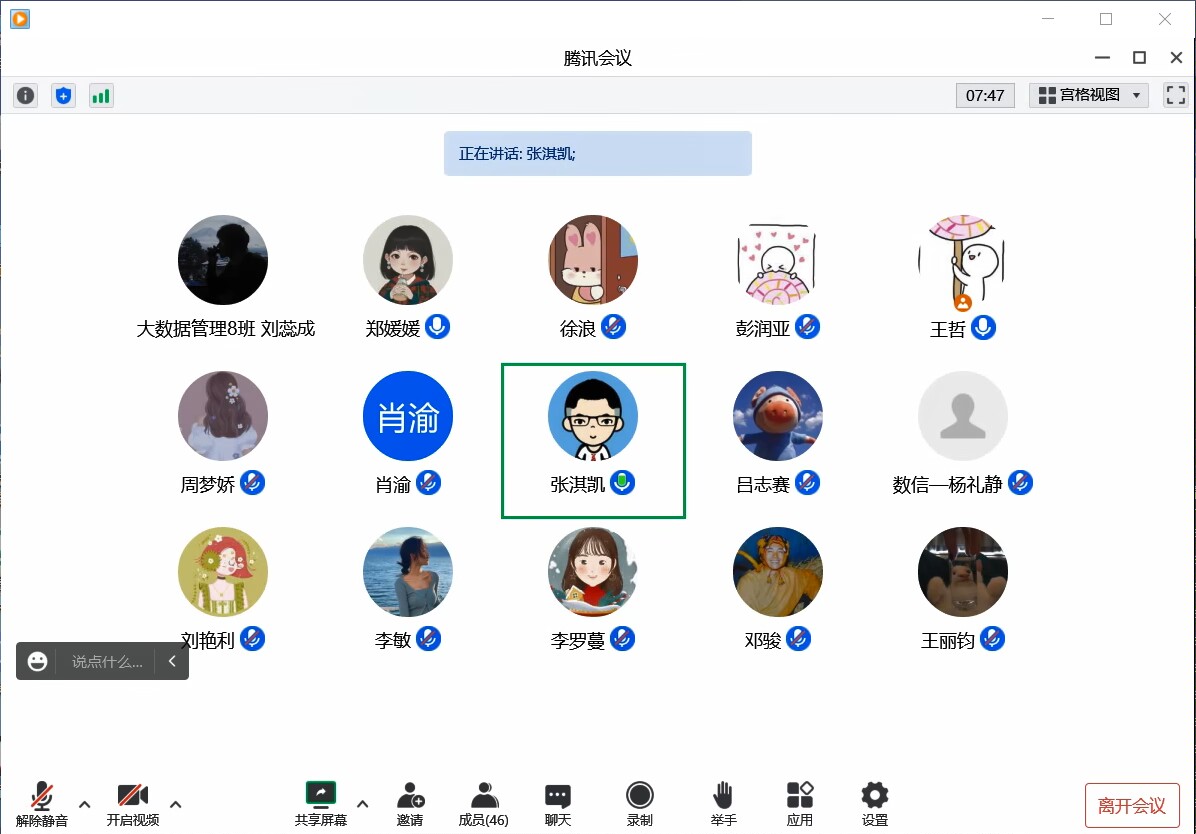Select 吕志赛 participant avatar
1196x834 pixels.
777,416
